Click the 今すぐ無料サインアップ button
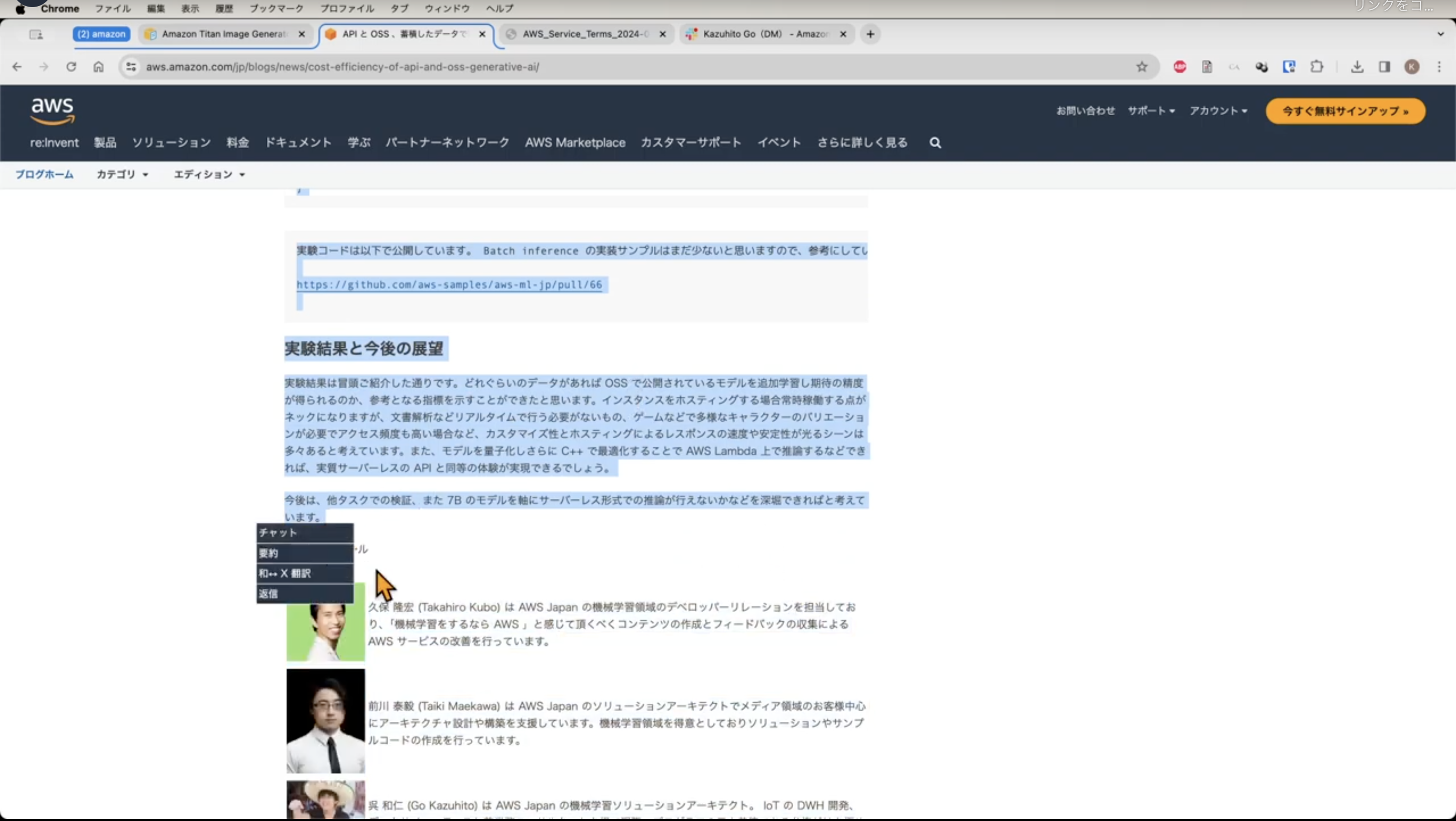Screen dimensions: 1456x821 [x=1345, y=111]
